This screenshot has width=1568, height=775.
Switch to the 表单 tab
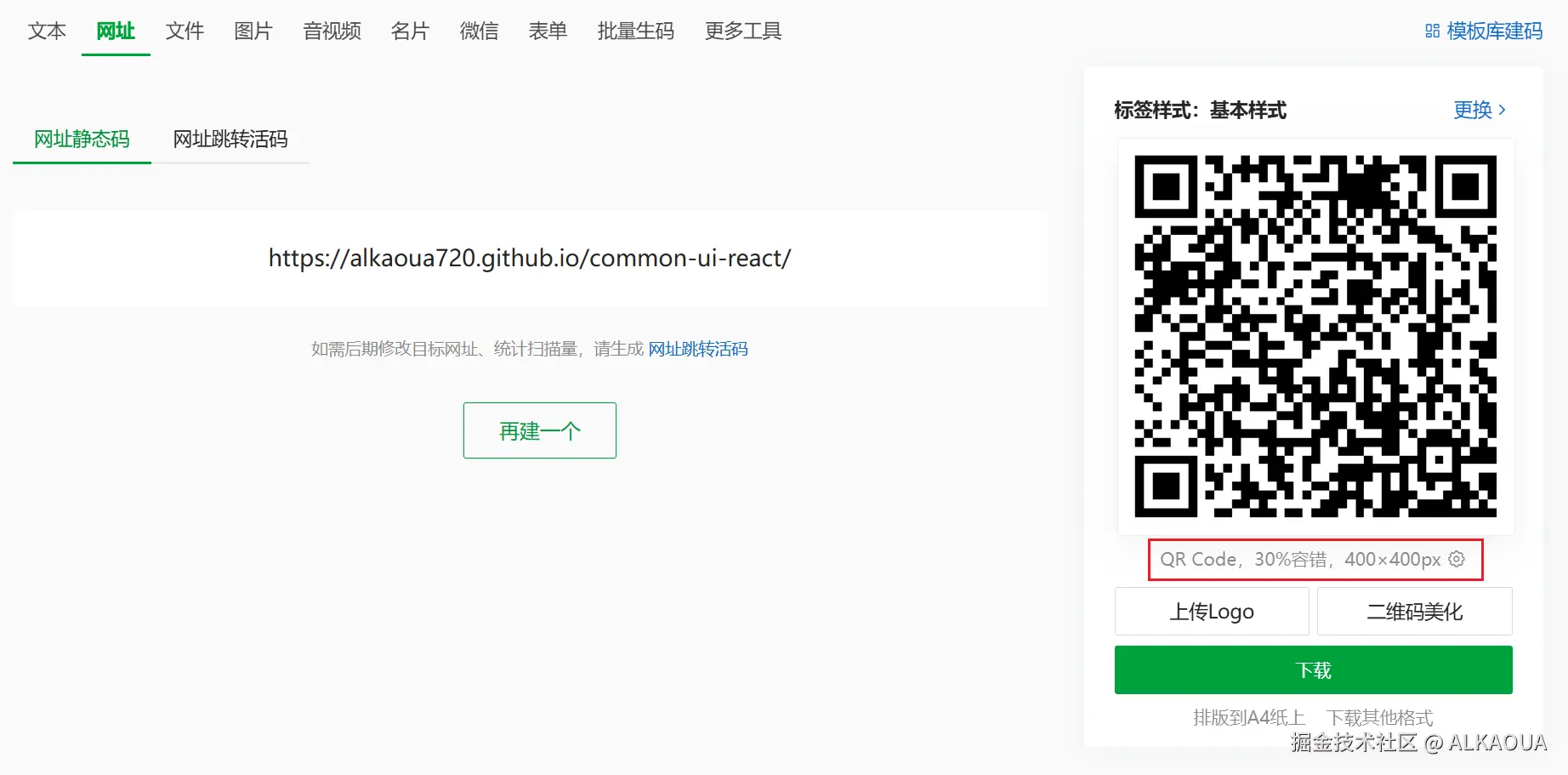pyautogui.click(x=548, y=31)
